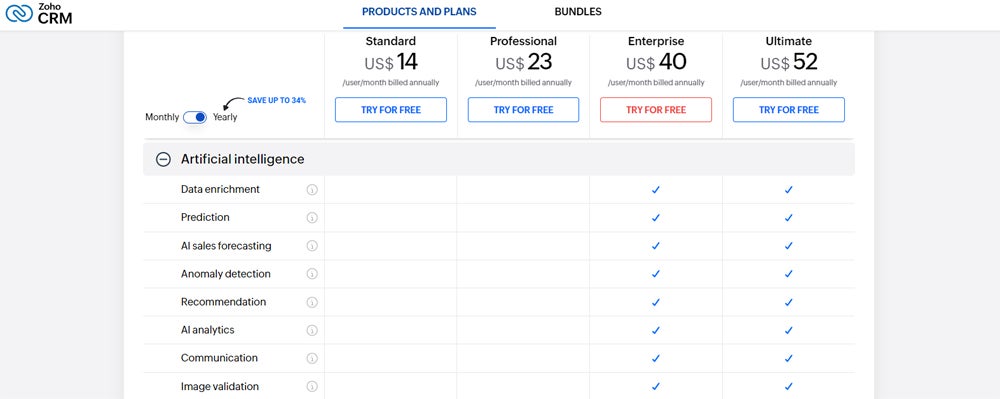Toggle Monthly/Yearly billing switch
Image resolution: width=1000 pixels, height=399 pixels.
click(x=195, y=117)
